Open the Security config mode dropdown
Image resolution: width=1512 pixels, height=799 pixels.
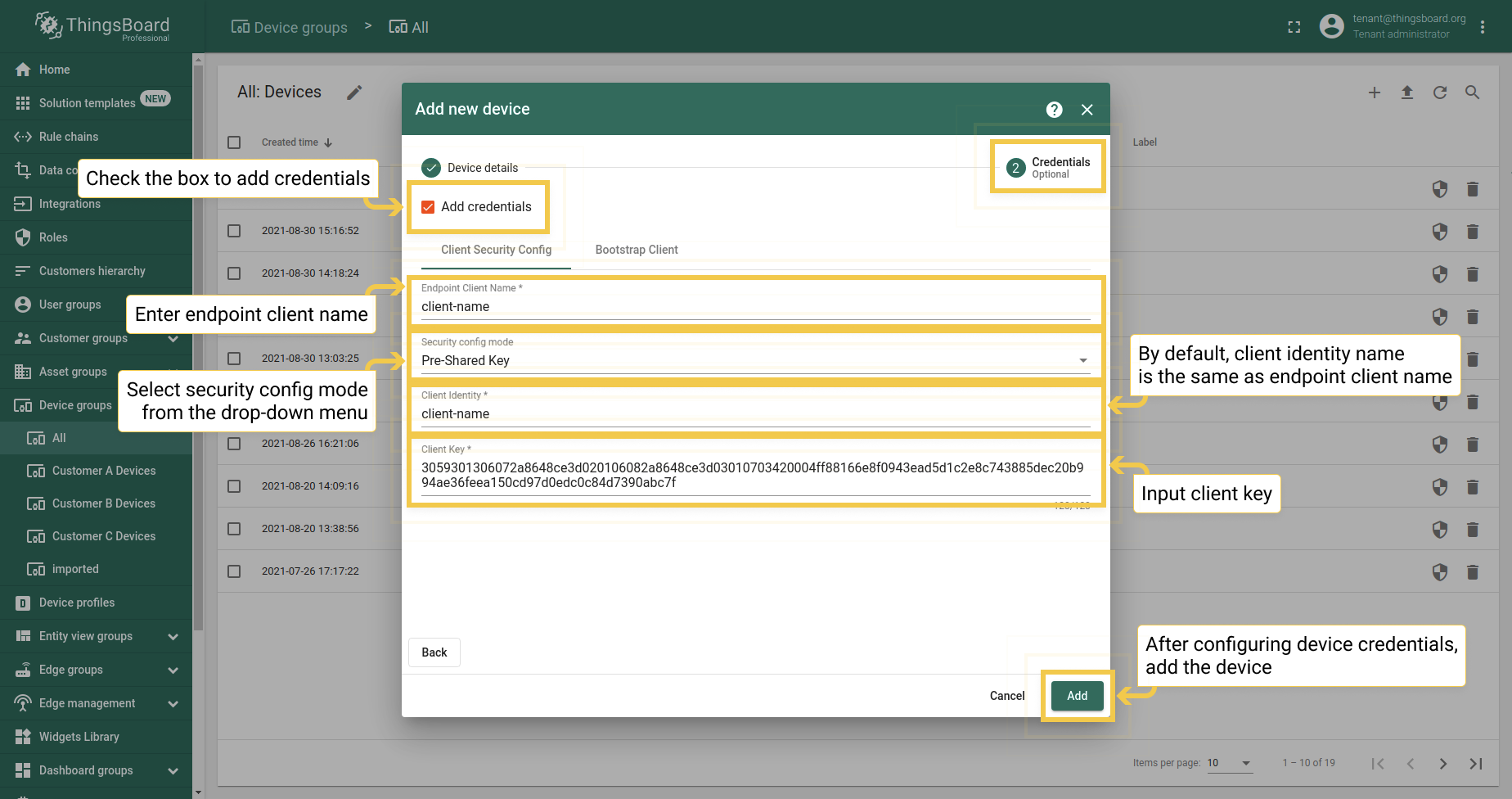pos(755,360)
